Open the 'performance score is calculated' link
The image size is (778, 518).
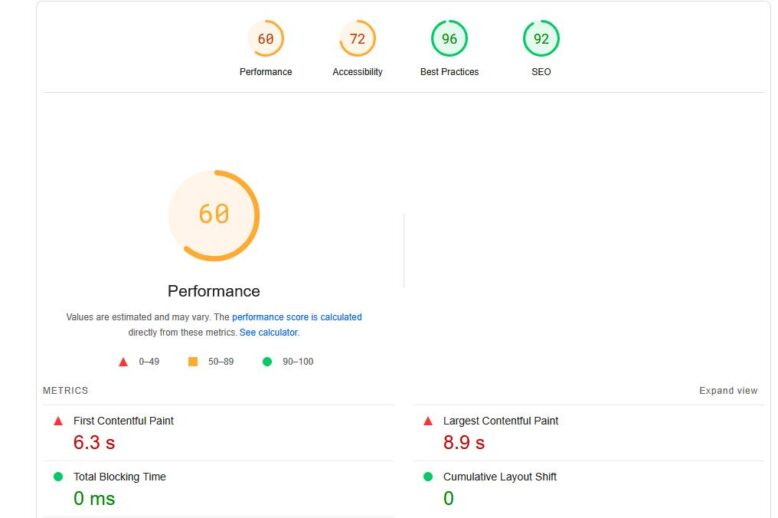pos(297,317)
